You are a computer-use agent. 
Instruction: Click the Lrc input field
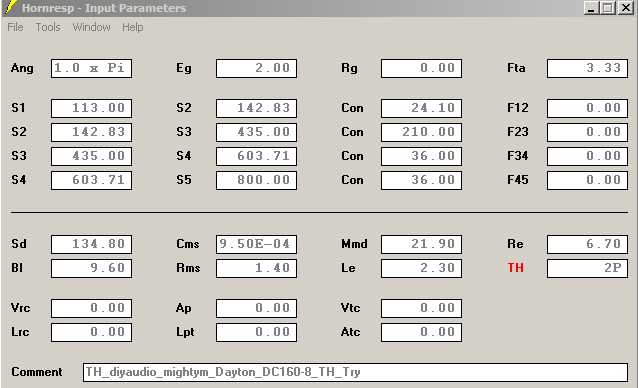click(x=92, y=332)
